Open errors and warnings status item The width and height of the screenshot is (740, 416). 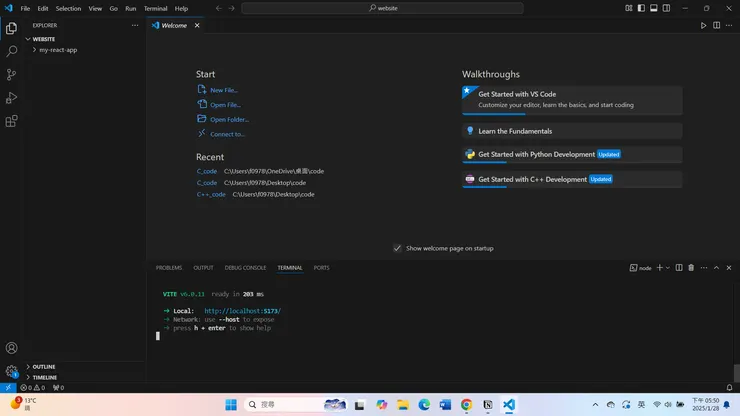tap(33, 388)
